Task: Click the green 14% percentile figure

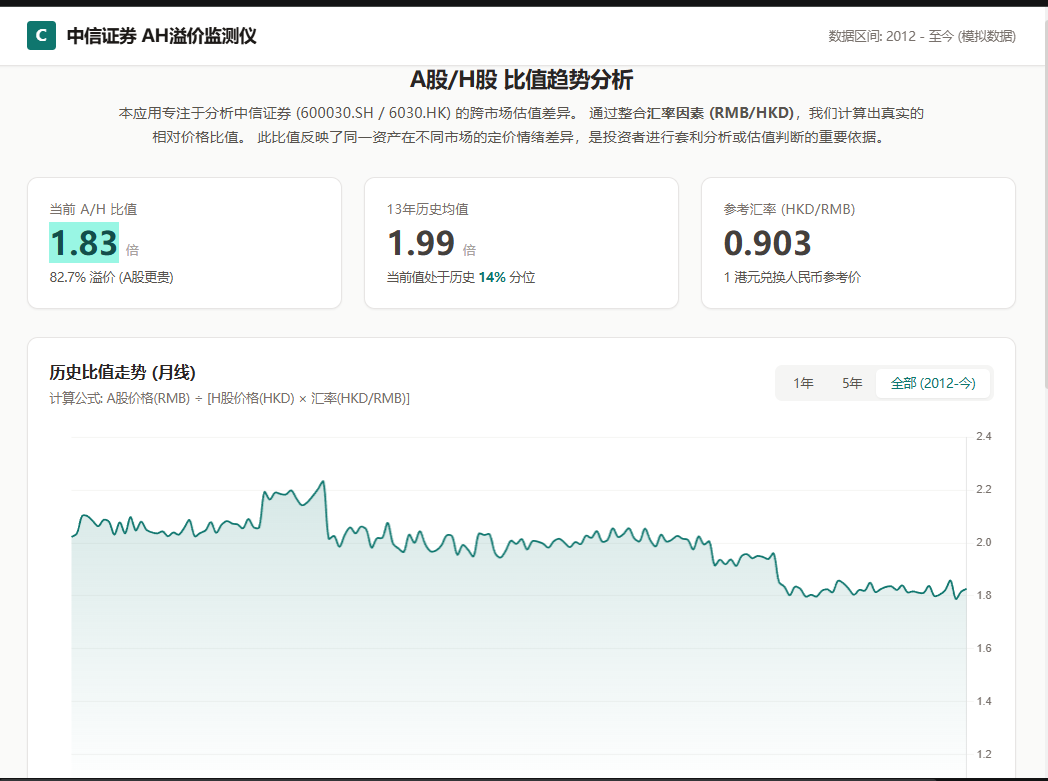Action: 491,277
